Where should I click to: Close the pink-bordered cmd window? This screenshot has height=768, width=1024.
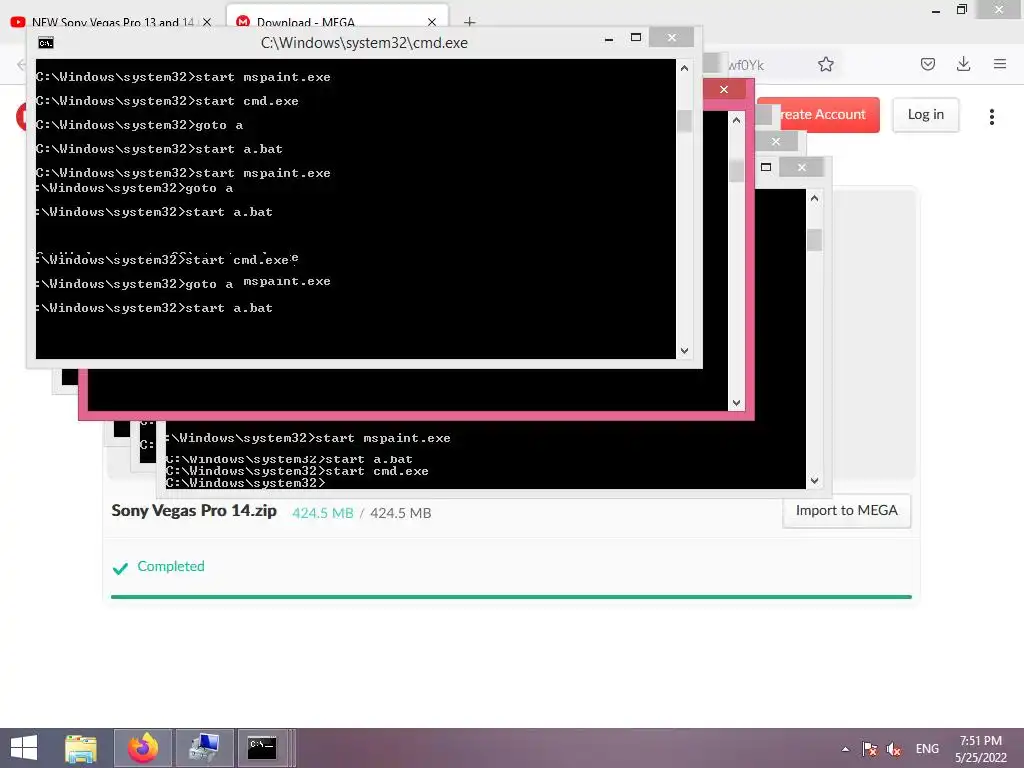(724, 89)
